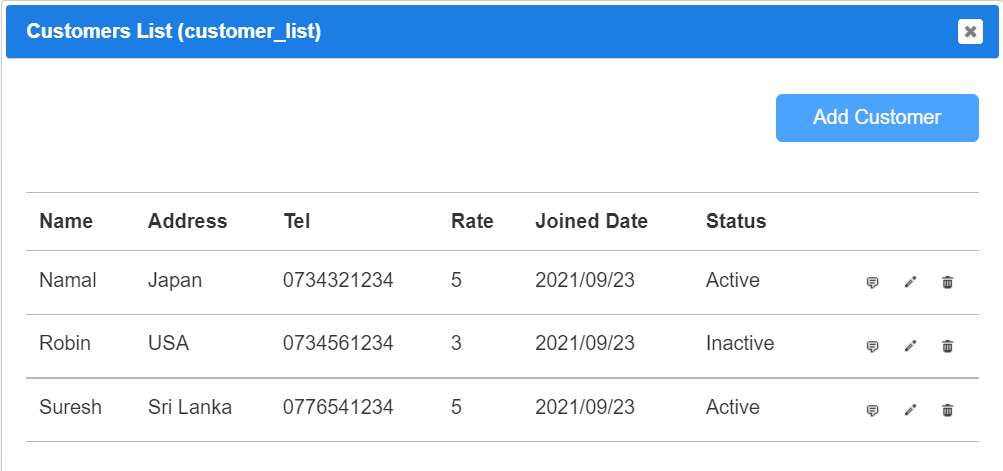Open comment icon for Namal row

[872, 282]
